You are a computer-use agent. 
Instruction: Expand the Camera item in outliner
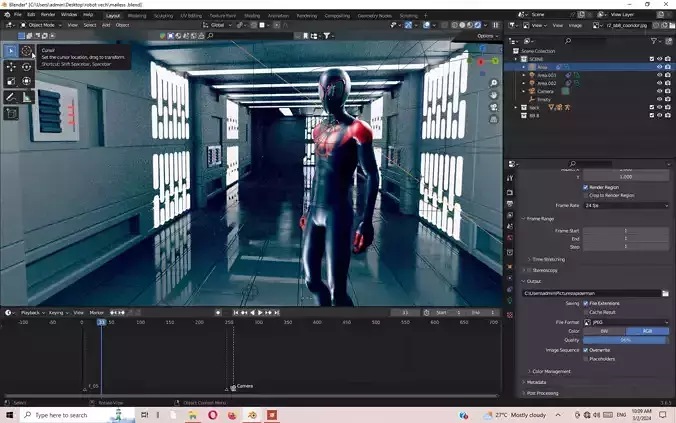click(524, 91)
